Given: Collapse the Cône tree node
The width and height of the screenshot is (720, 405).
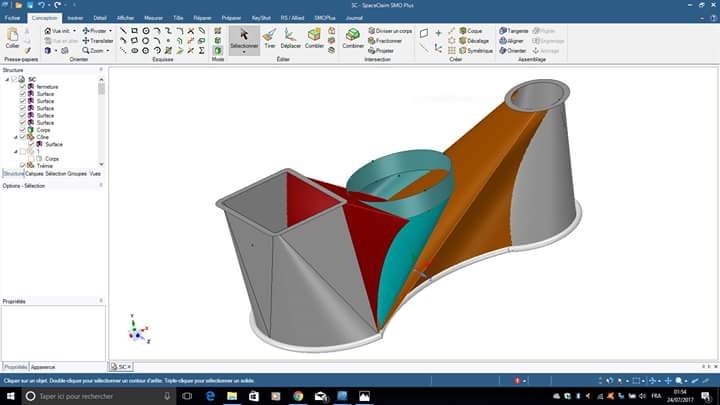Looking at the screenshot, I should pos(15,137).
